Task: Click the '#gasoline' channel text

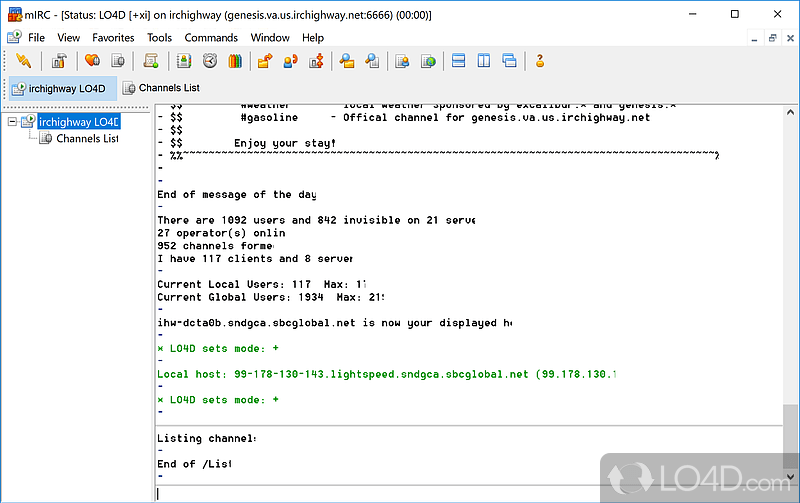Action: (269, 117)
